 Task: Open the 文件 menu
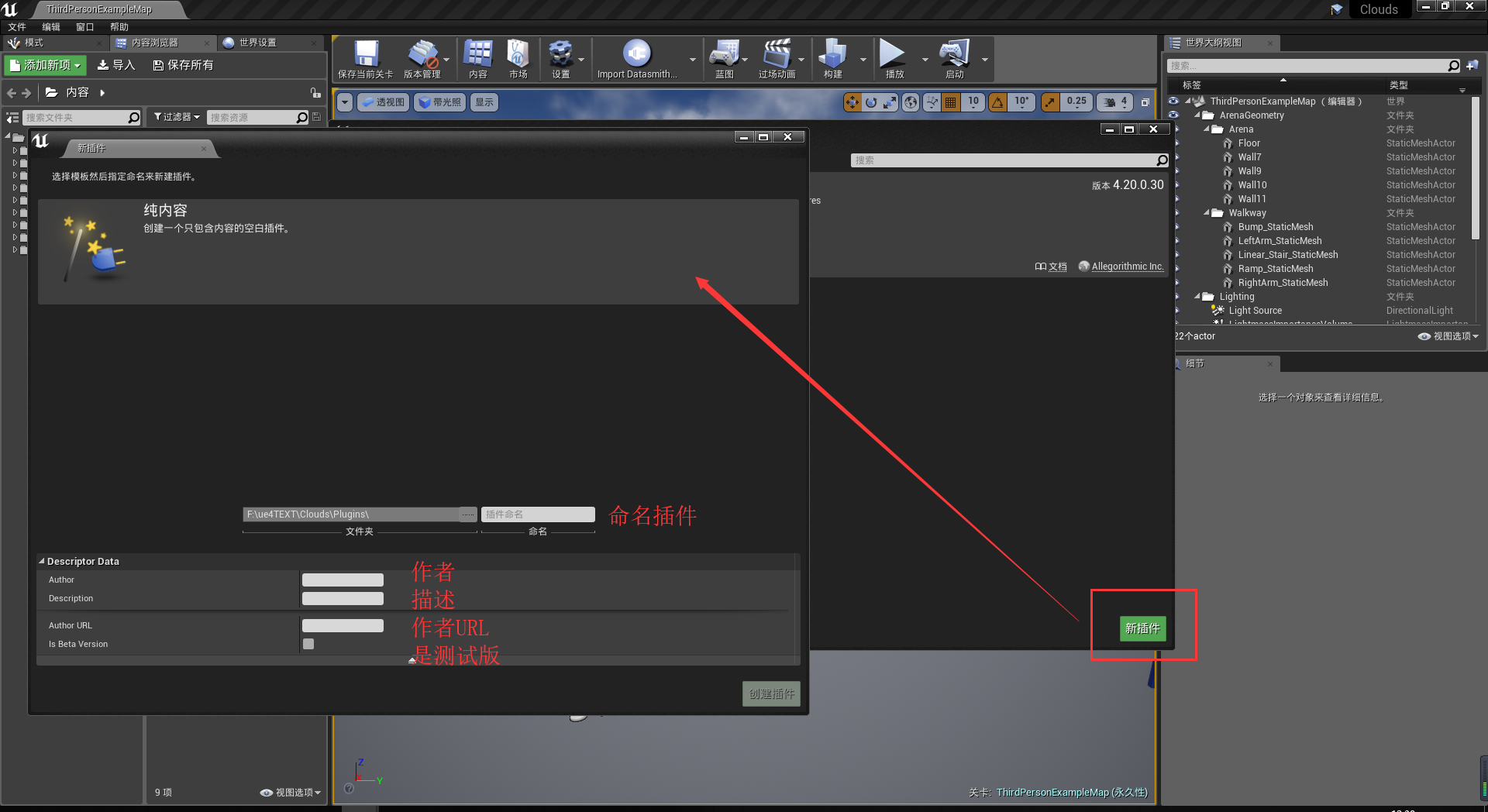[17, 26]
